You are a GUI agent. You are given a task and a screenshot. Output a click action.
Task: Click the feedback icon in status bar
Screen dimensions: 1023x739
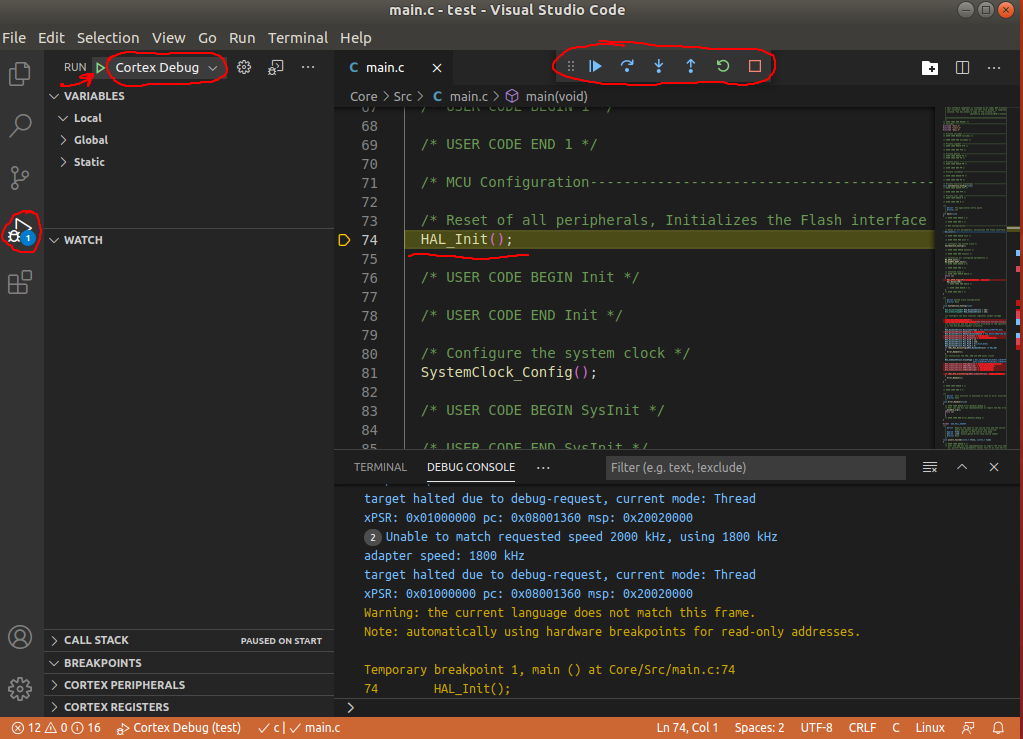point(968,728)
